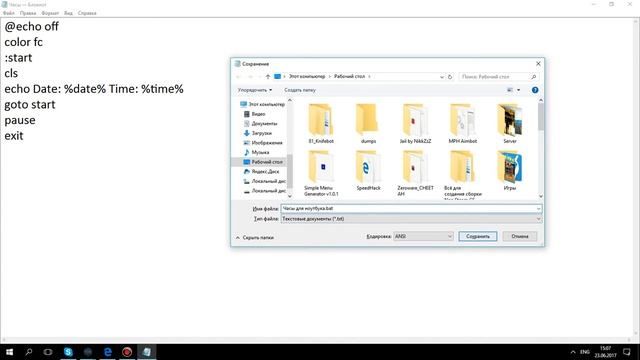Open taskbar search

[29, 352]
